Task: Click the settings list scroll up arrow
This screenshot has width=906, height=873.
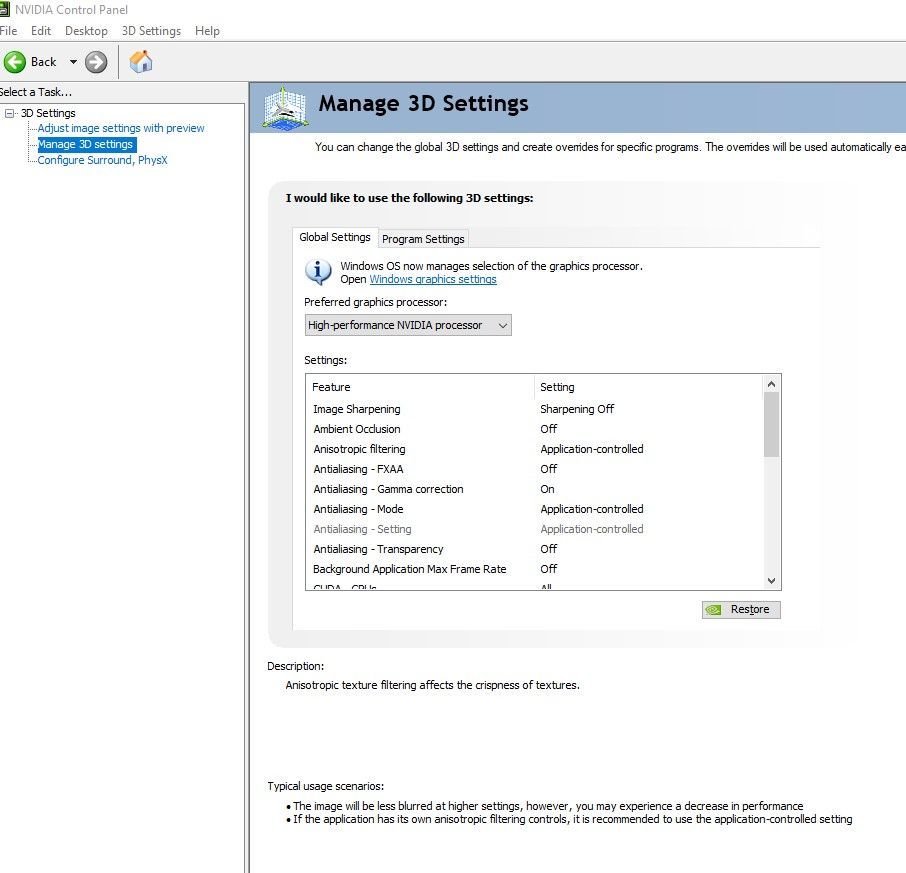Action: [x=771, y=384]
